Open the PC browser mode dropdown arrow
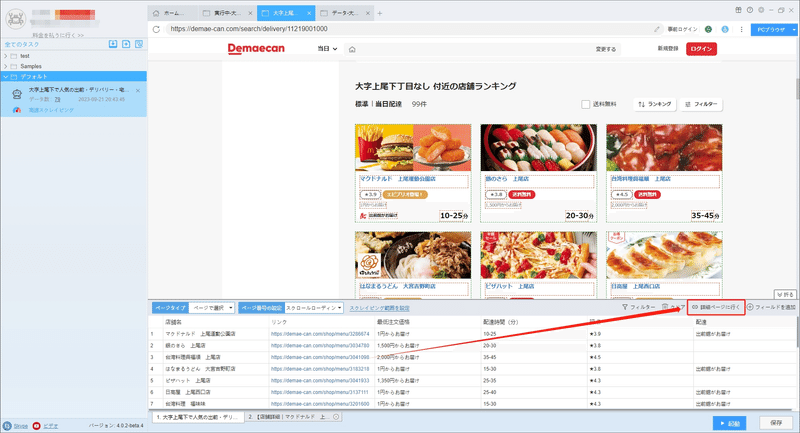The image size is (800, 433). point(794,30)
